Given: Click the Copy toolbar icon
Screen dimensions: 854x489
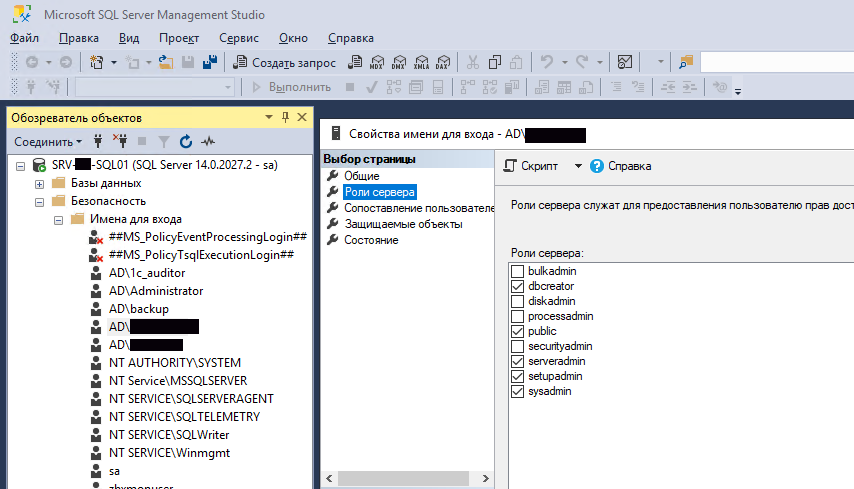Looking at the screenshot, I should click(495, 63).
